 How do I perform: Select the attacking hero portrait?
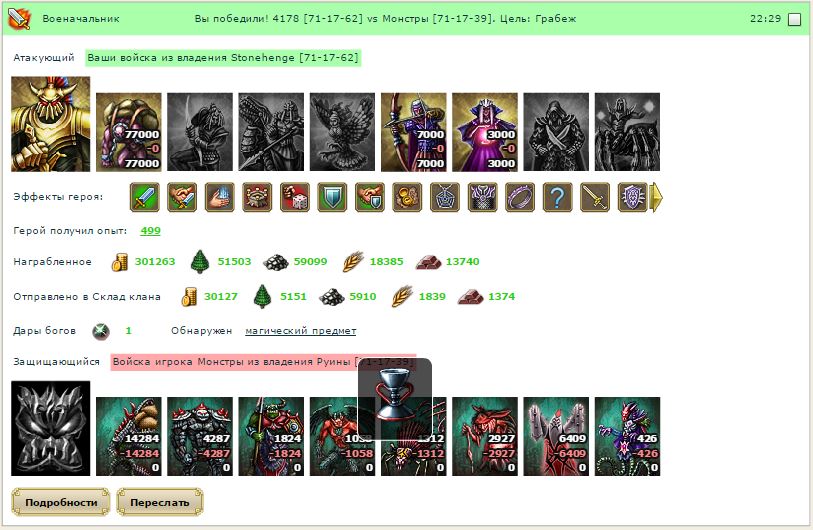[x=51, y=124]
